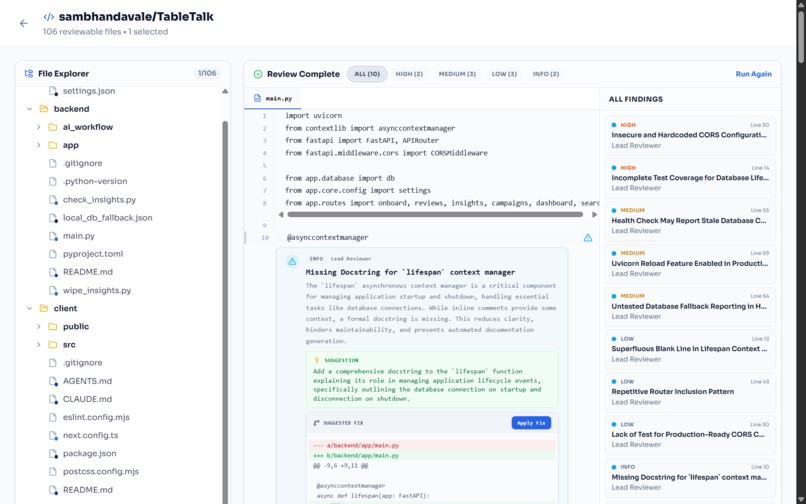This screenshot has width=806, height=504.
Task: Click the File Explorer tree icon
Action: coord(29,74)
